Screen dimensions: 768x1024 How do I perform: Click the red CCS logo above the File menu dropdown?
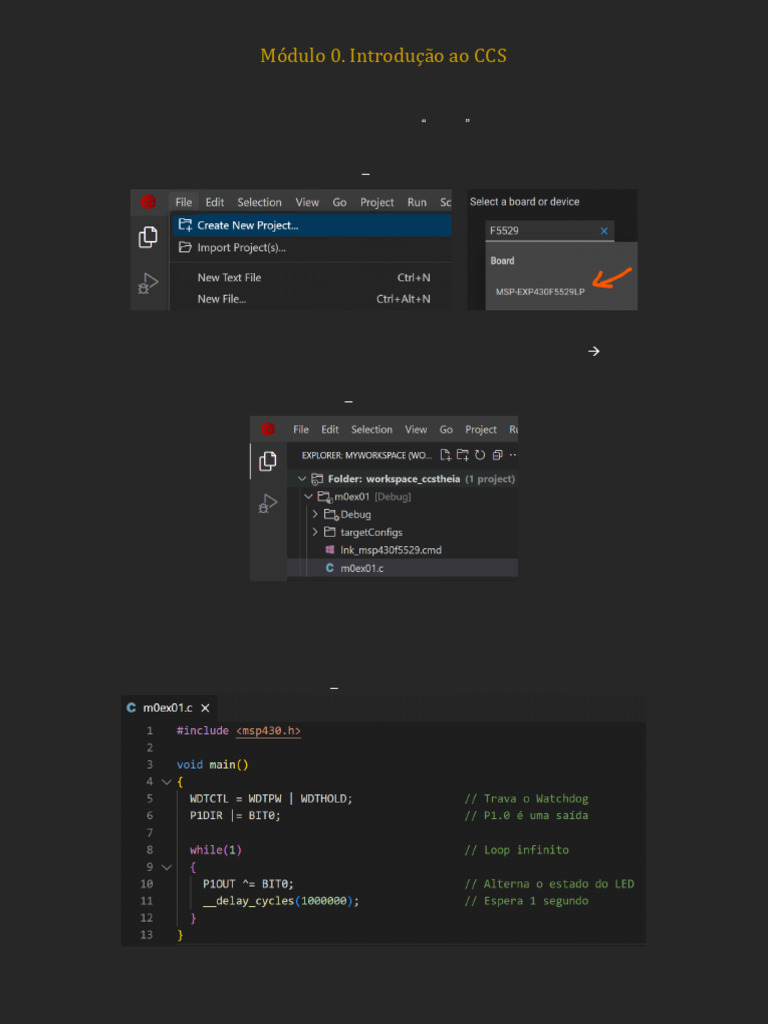[x=148, y=202]
